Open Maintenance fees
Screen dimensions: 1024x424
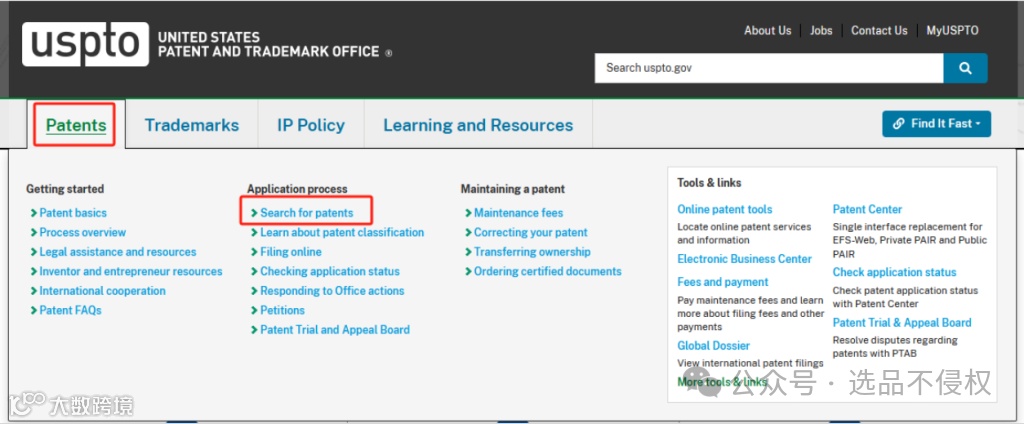pos(519,213)
